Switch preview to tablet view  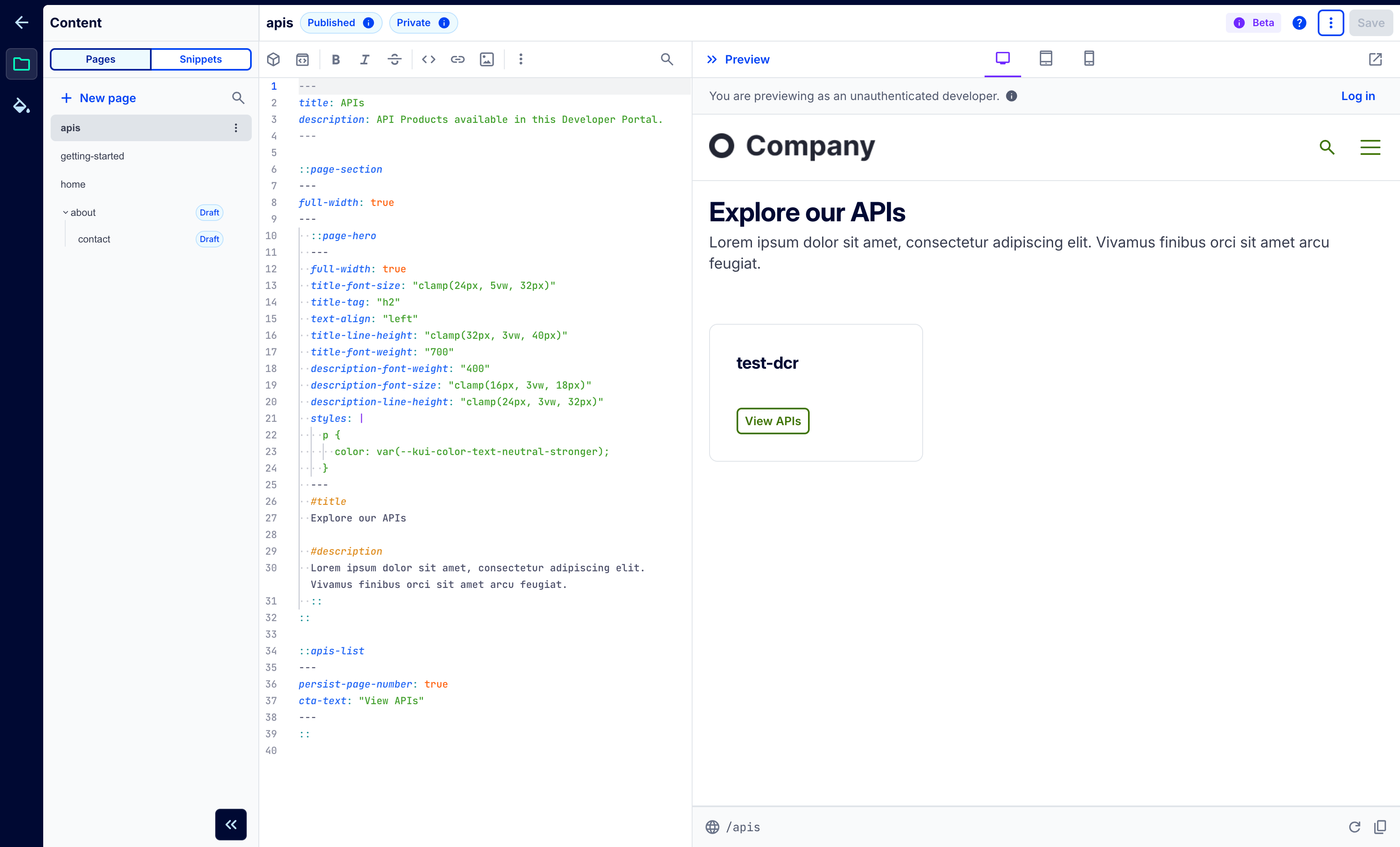pyautogui.click(x=1046, y=59)
